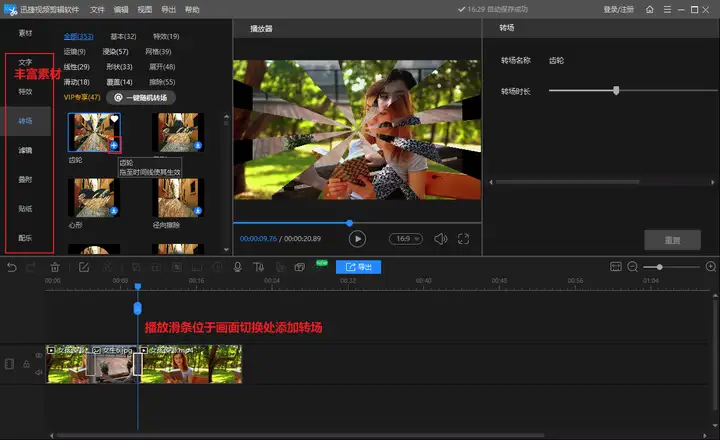Play the preview video
720x440 pixels.
[x=357, y=239]
